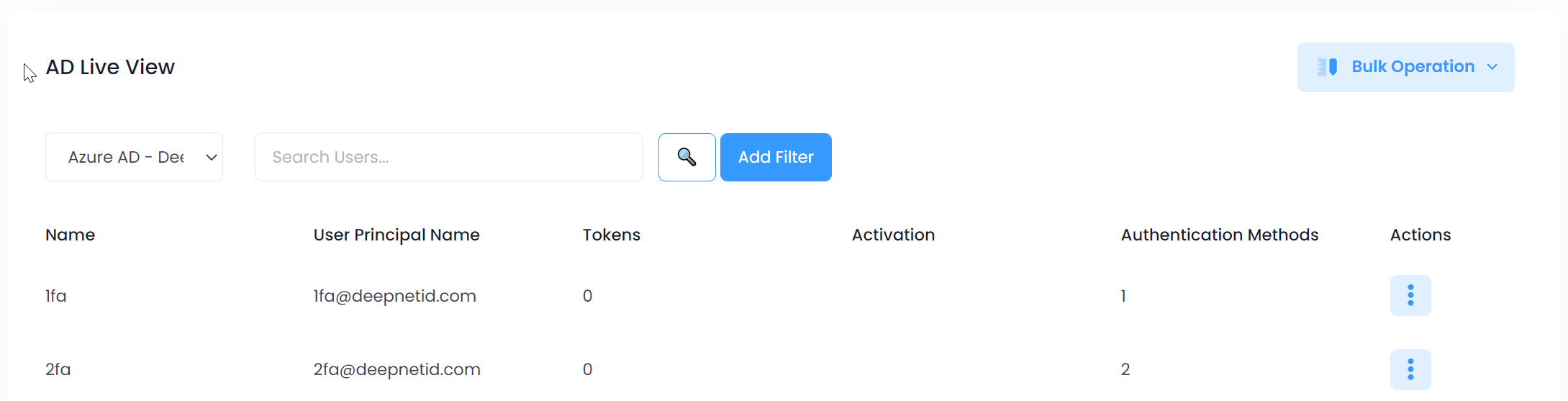Click the magnifying glass search button

686,157
